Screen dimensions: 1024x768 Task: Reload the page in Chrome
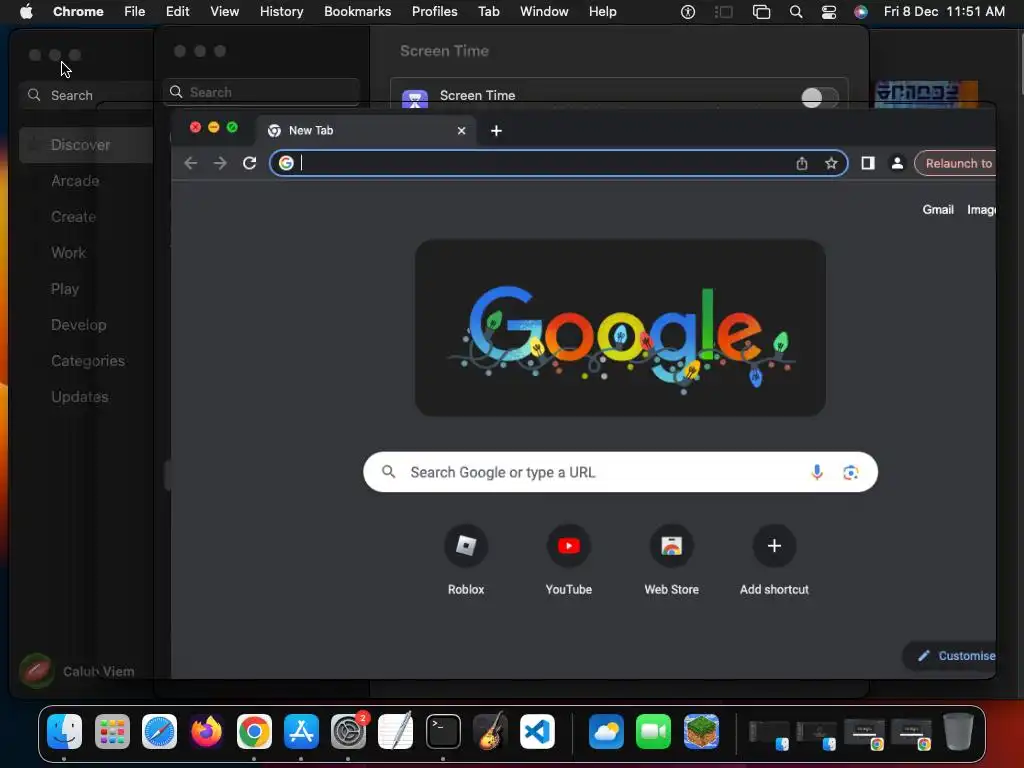(249, 163)
